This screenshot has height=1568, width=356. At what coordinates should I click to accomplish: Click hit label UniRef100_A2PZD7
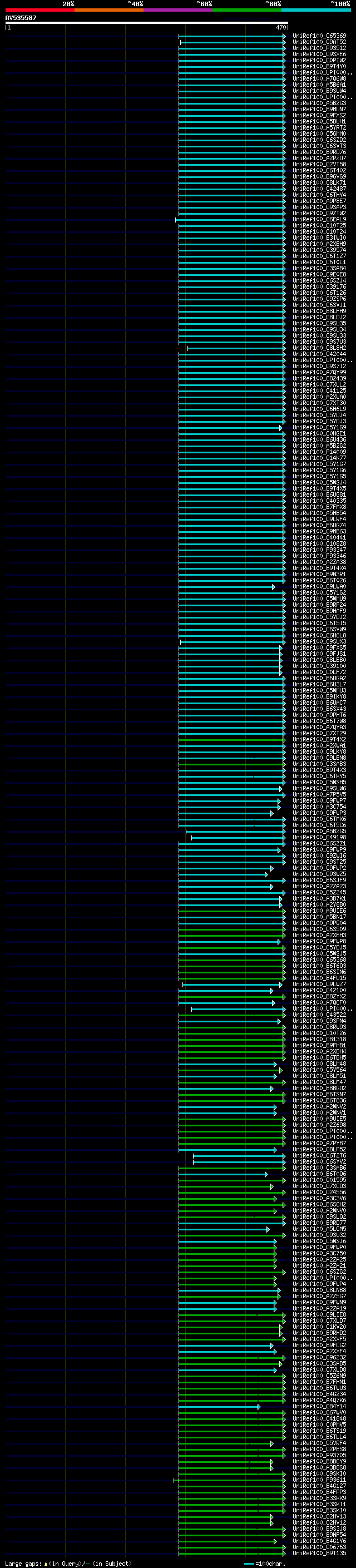pos(319,159)
